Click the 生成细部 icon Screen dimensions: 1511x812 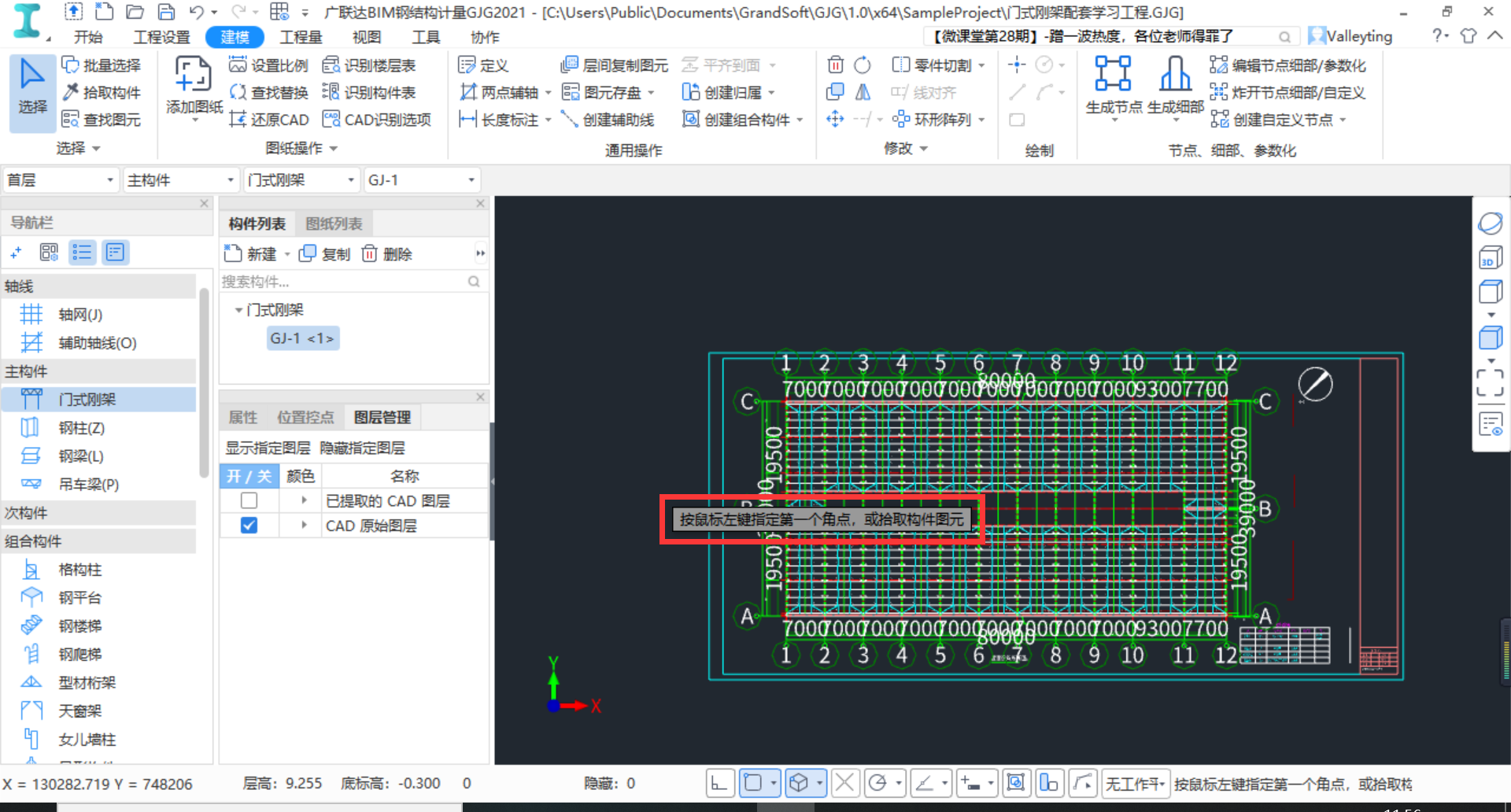pyautogui.click(x=1175, y=74)
